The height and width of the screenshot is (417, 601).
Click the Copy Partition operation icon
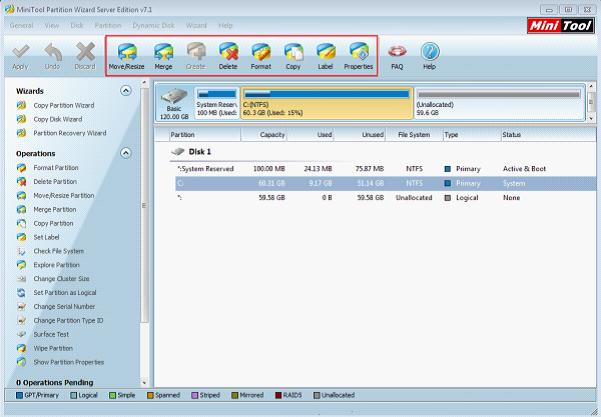pos(21,223)
